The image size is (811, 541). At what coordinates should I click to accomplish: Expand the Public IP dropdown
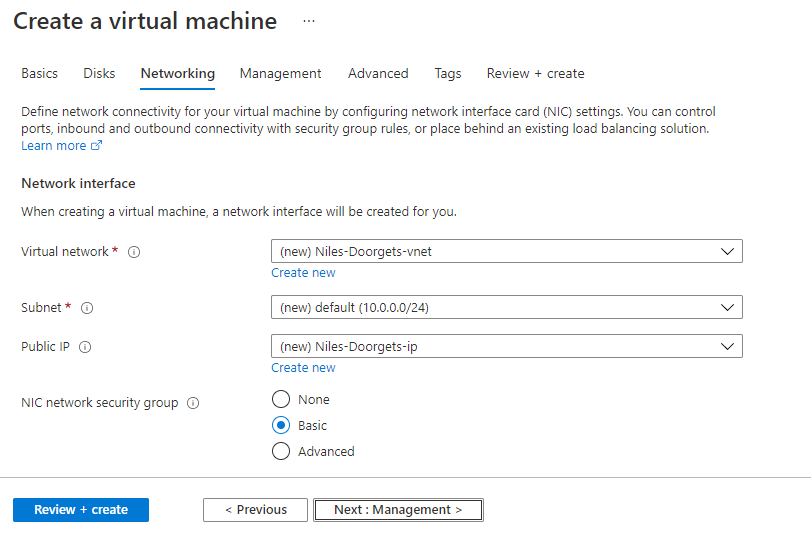[x=506, y=346]
